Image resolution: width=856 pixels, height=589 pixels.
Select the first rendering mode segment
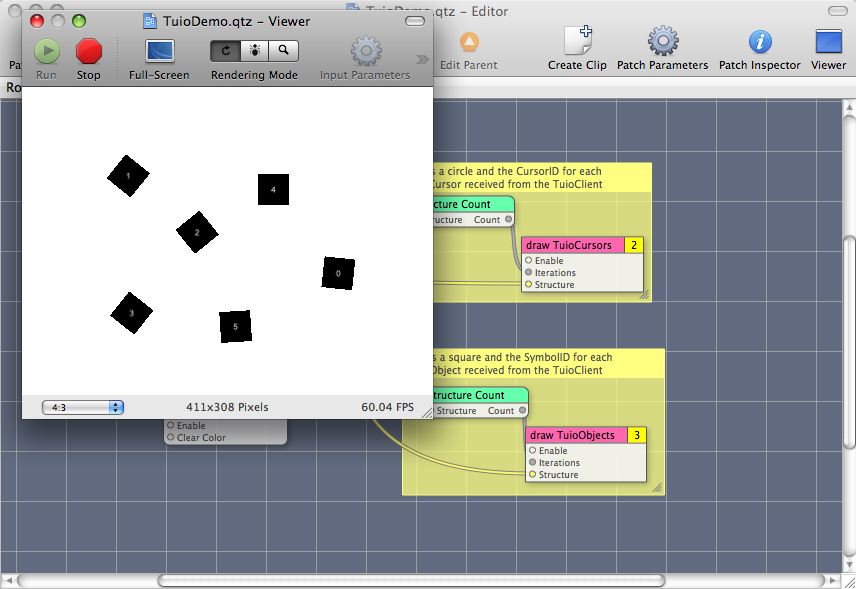[225, 49]
